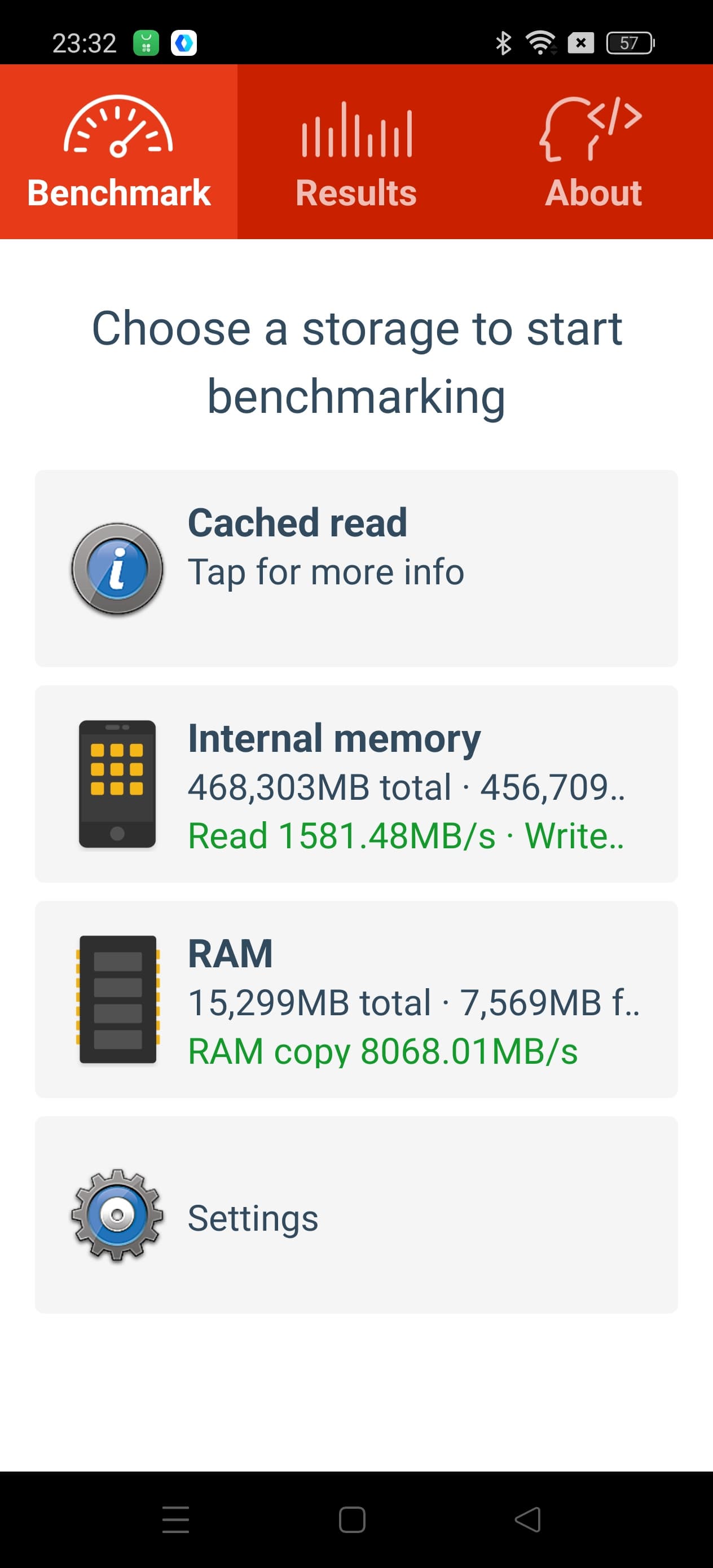Tap the phone icon for Internal memory

click(117, 783)
